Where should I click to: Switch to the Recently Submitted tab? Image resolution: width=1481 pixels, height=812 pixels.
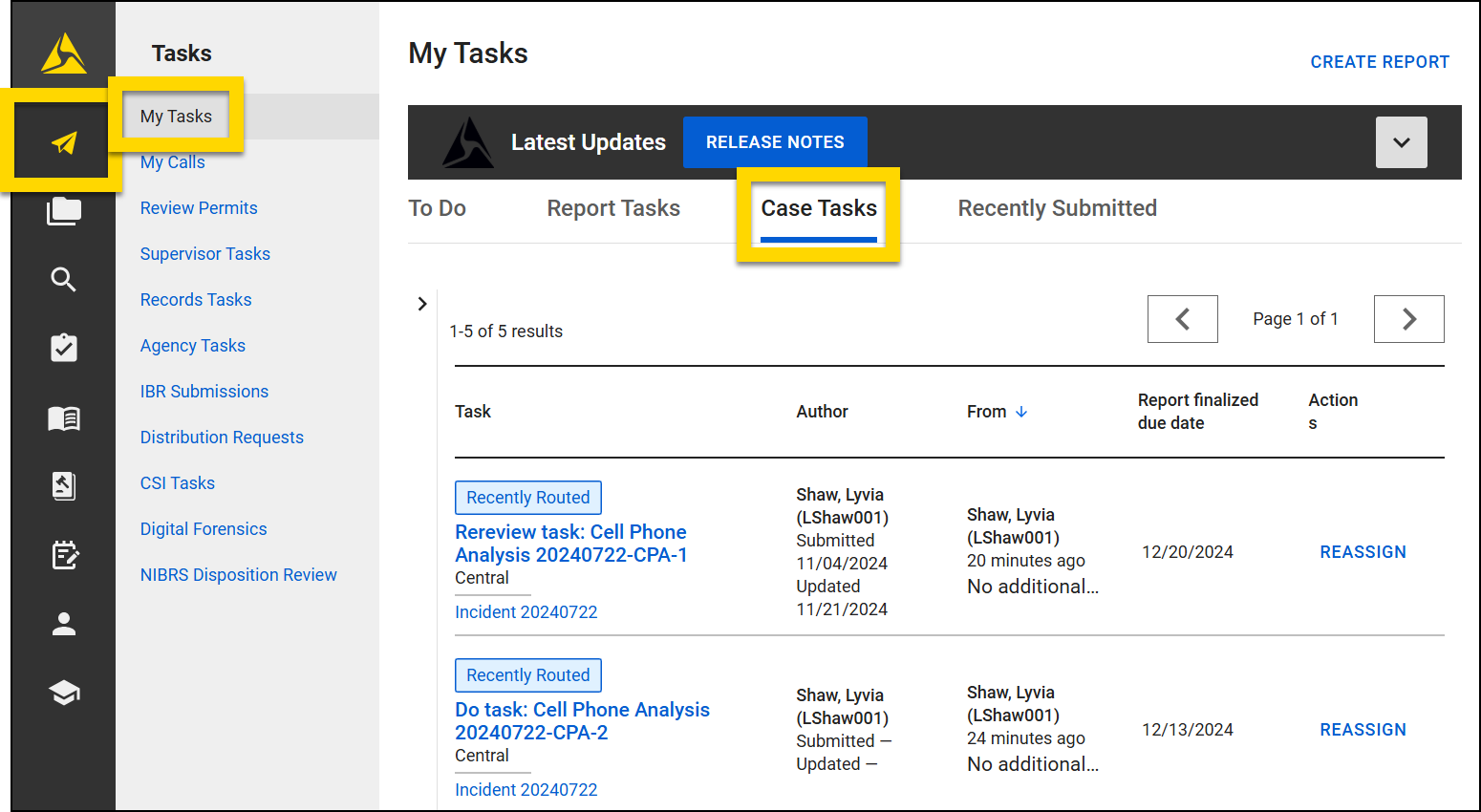pyautogui.click(x=1057, y=207)
